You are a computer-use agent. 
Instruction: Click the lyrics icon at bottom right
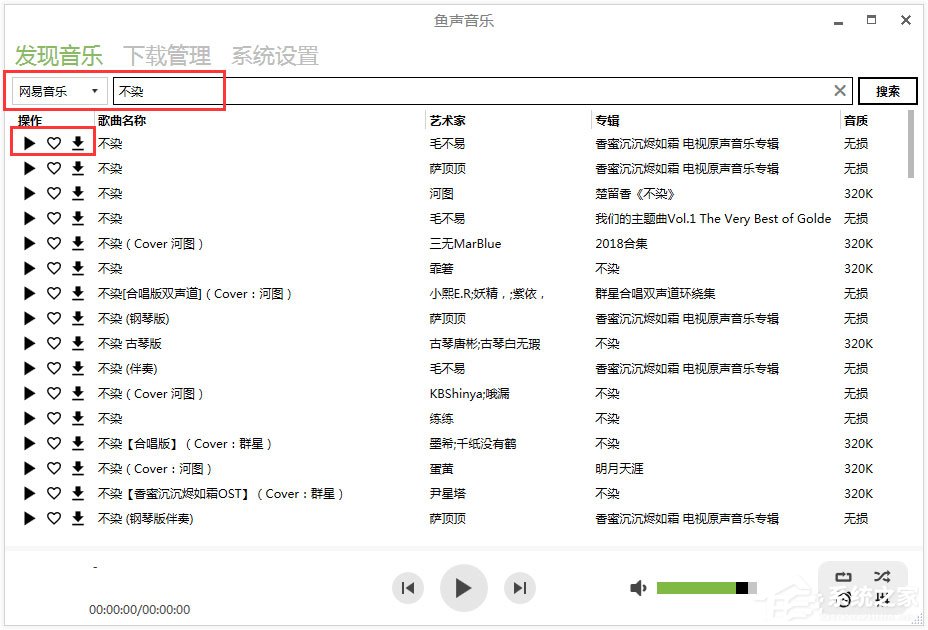(881, 600)
